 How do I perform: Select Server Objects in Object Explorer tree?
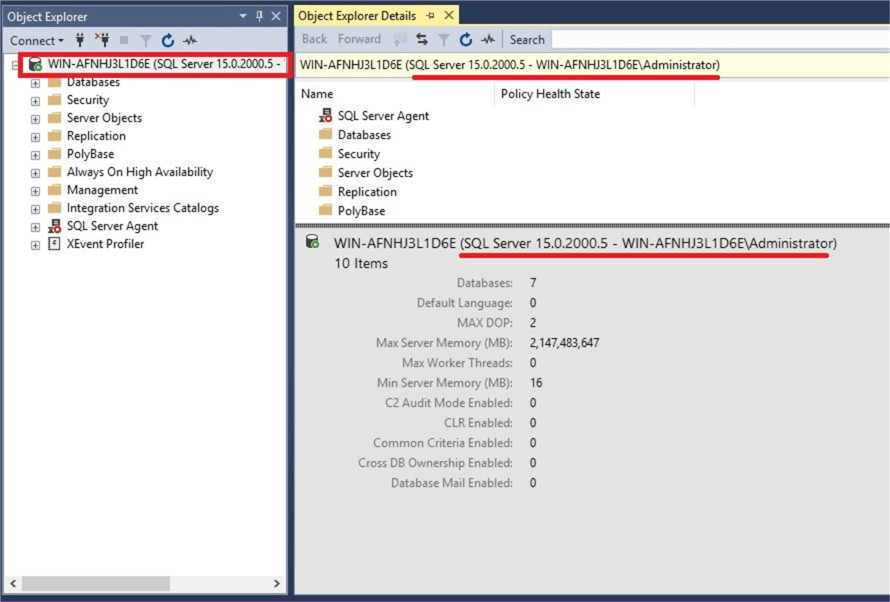point(104,118)
